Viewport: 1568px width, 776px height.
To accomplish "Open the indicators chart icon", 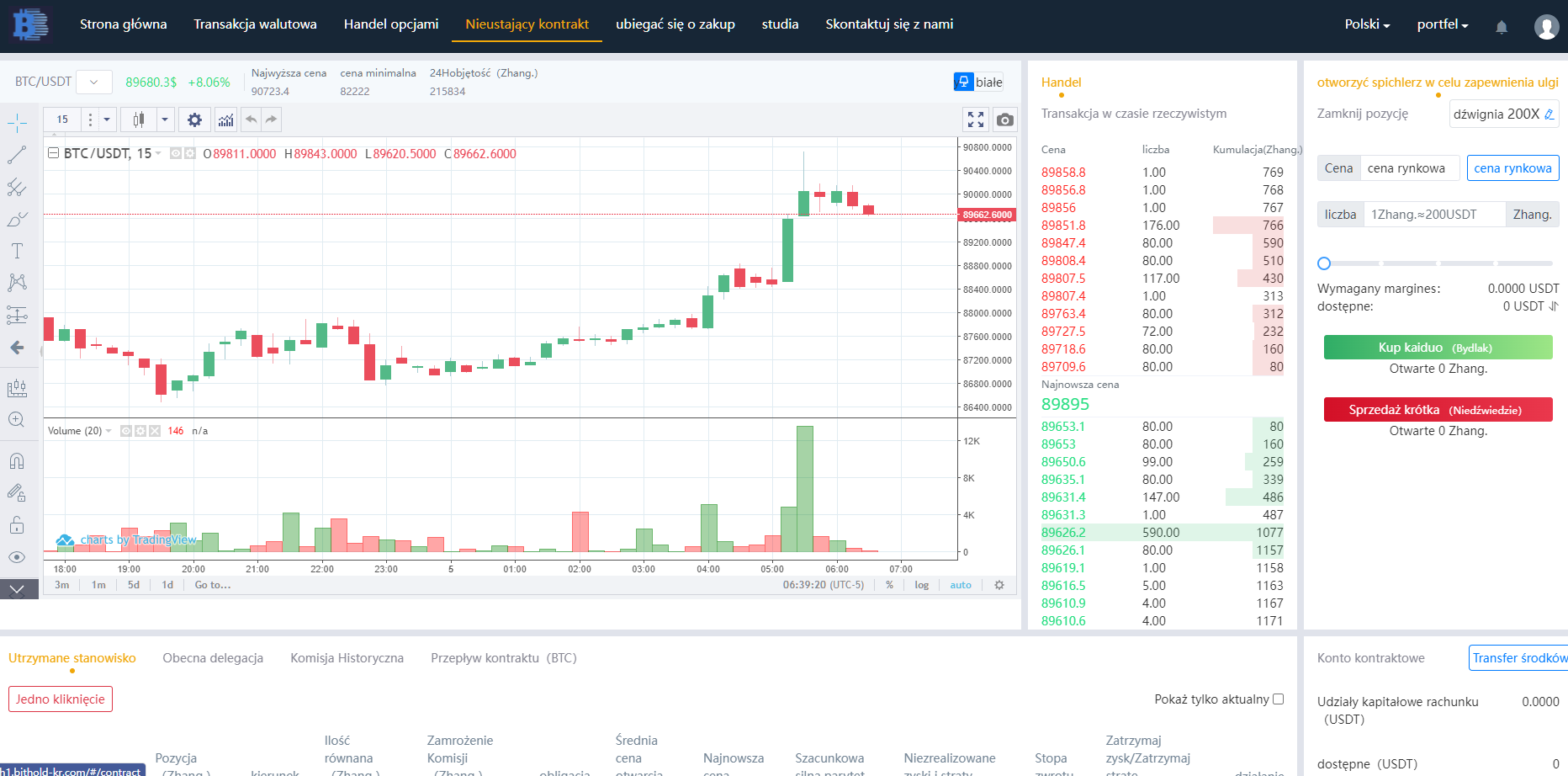I will [x=225, y=120].
